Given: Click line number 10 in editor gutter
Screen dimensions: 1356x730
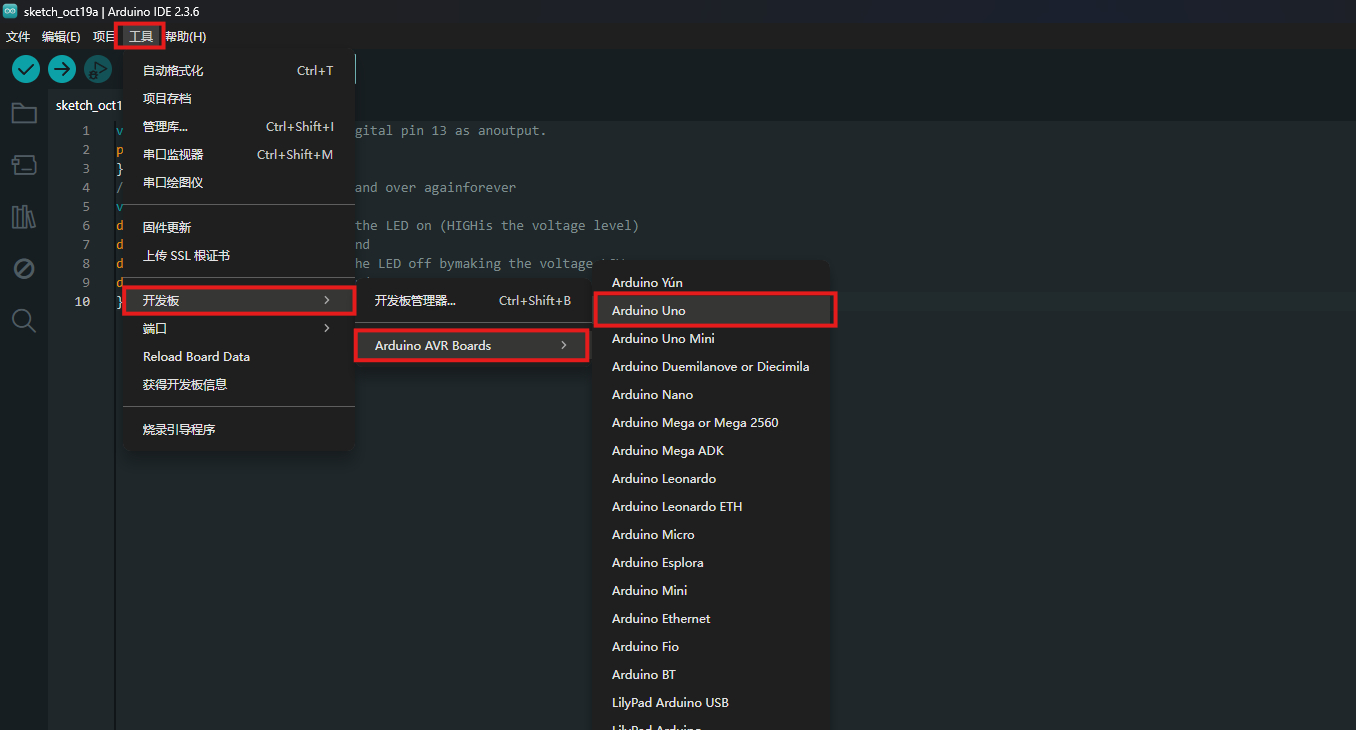Looking at the screenshot, I should 82,302.
